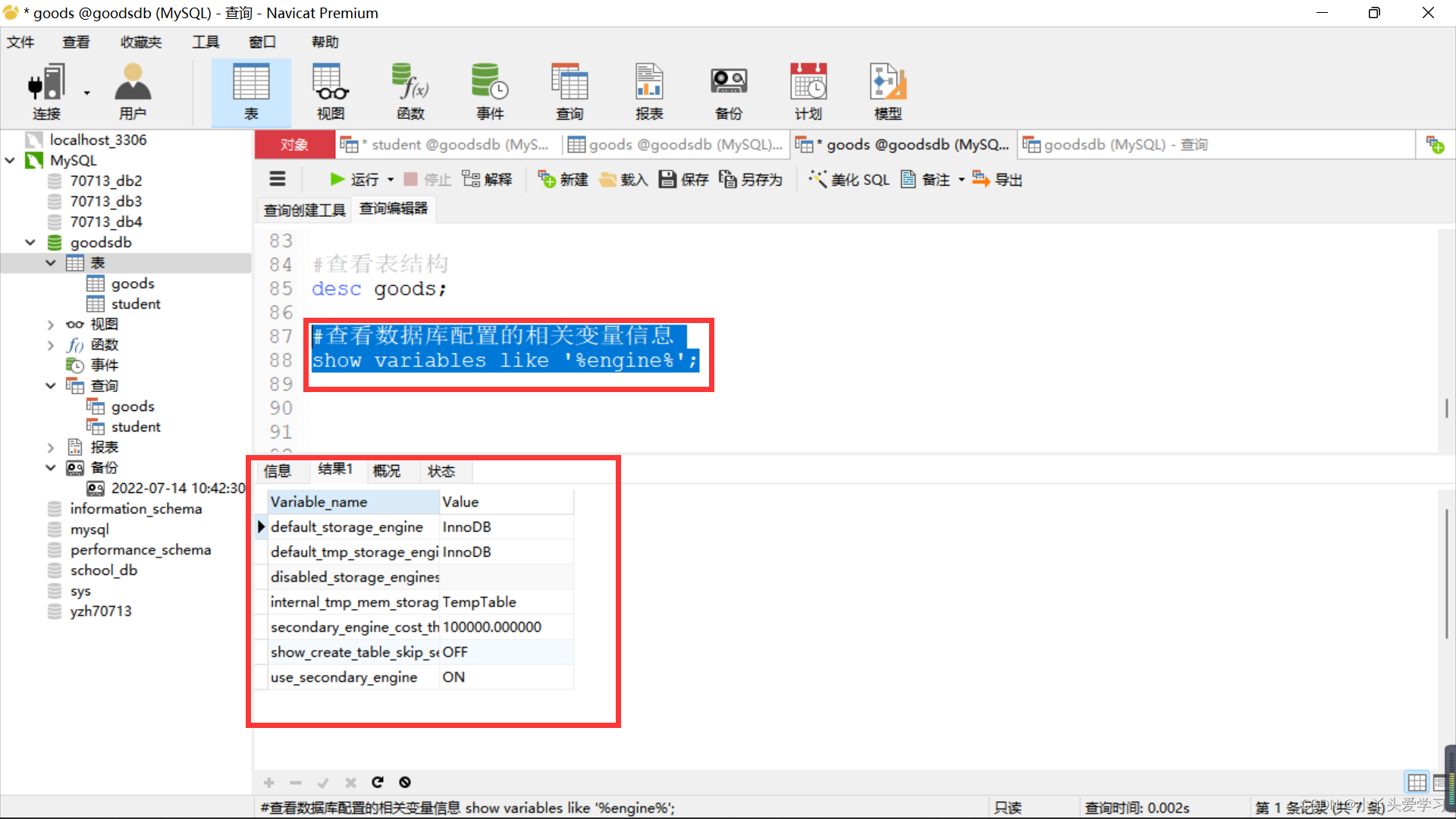Switch to the 查询编辑器 tab

(x=394, y=209)
